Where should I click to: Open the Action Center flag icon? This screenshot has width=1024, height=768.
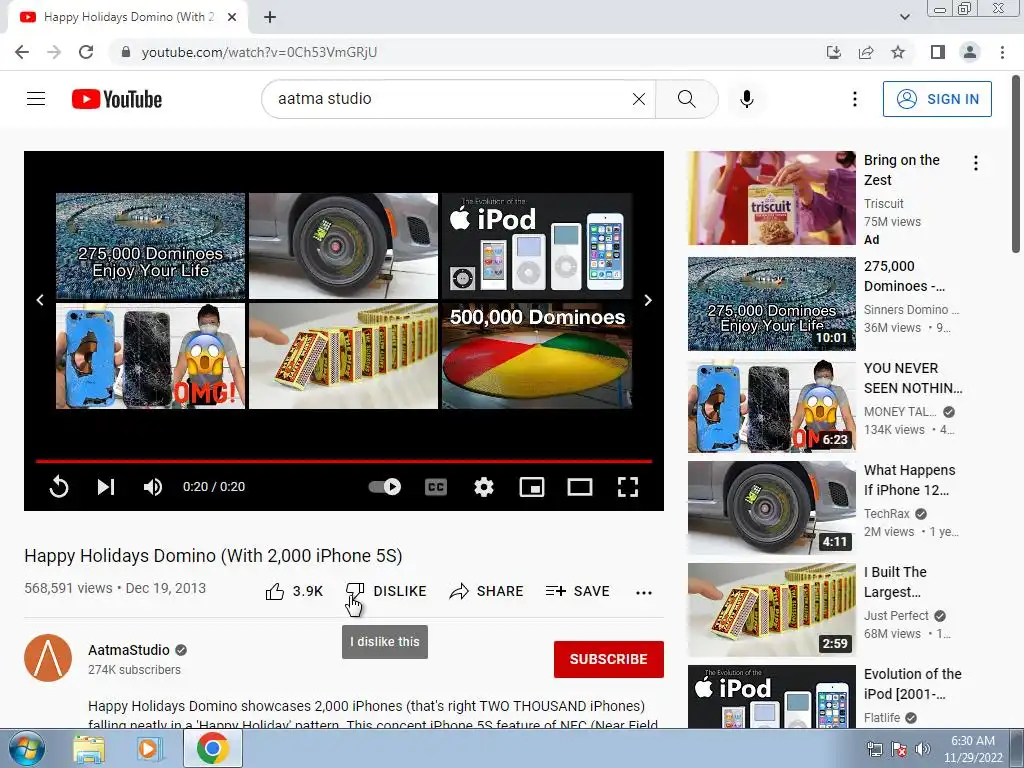(898, 749)
